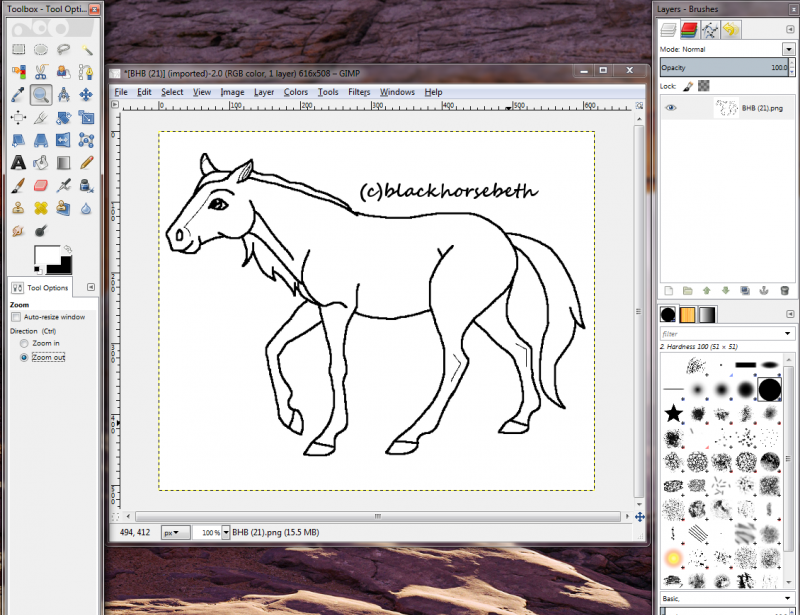
Task: Choose the Zoom in radio option
Action: point(23,343)
